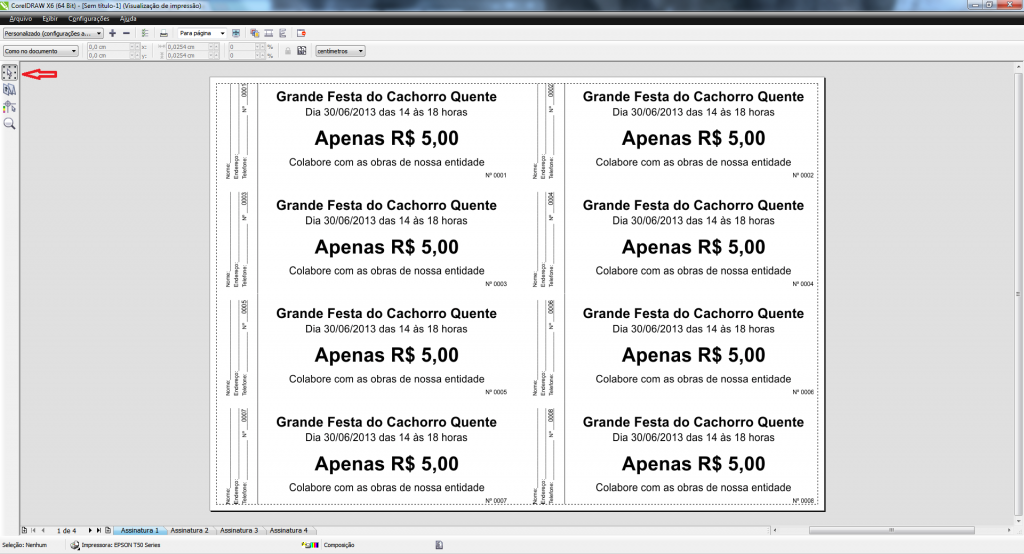Select the Marks Placement tool
Screen dimensions: 1024x554
pos(10,107)
